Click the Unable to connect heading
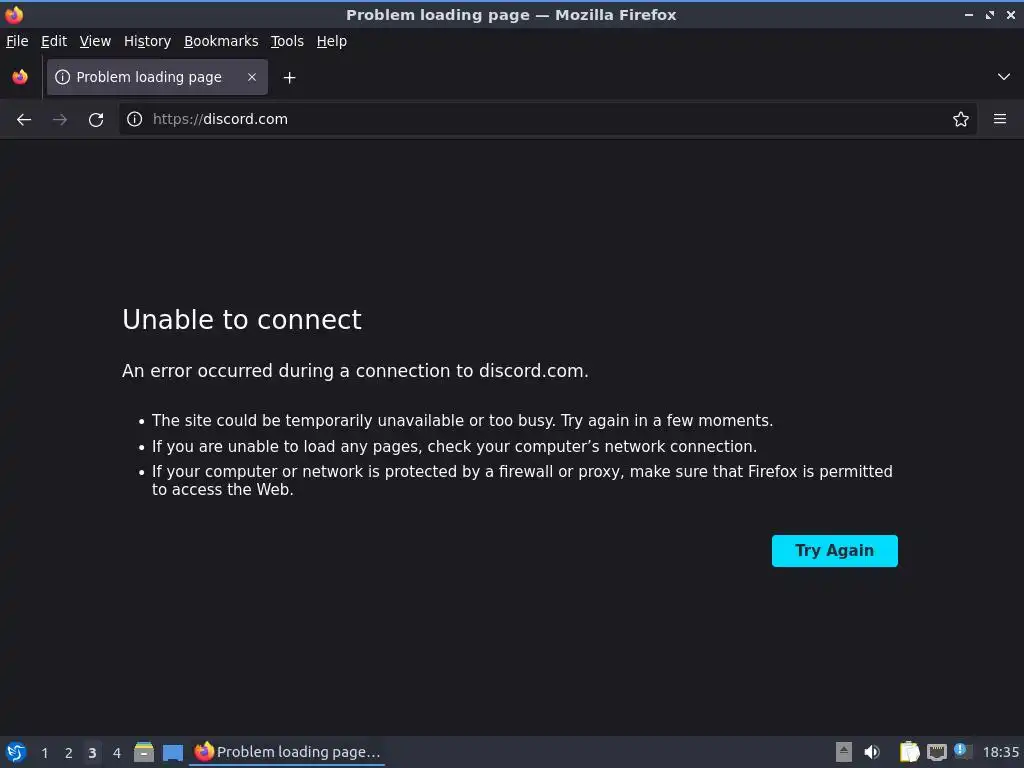This screenshot has height=768, width=1024. coord(242,319)
